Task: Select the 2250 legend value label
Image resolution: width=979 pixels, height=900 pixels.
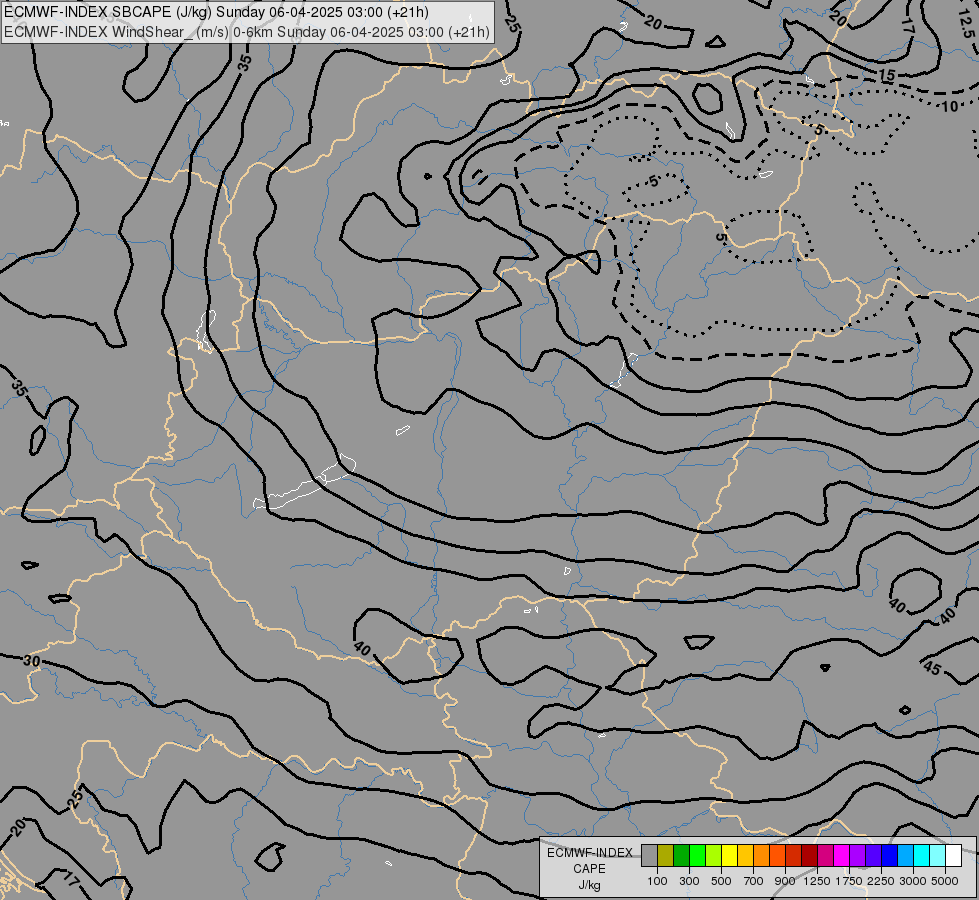Action: (881, 881)
